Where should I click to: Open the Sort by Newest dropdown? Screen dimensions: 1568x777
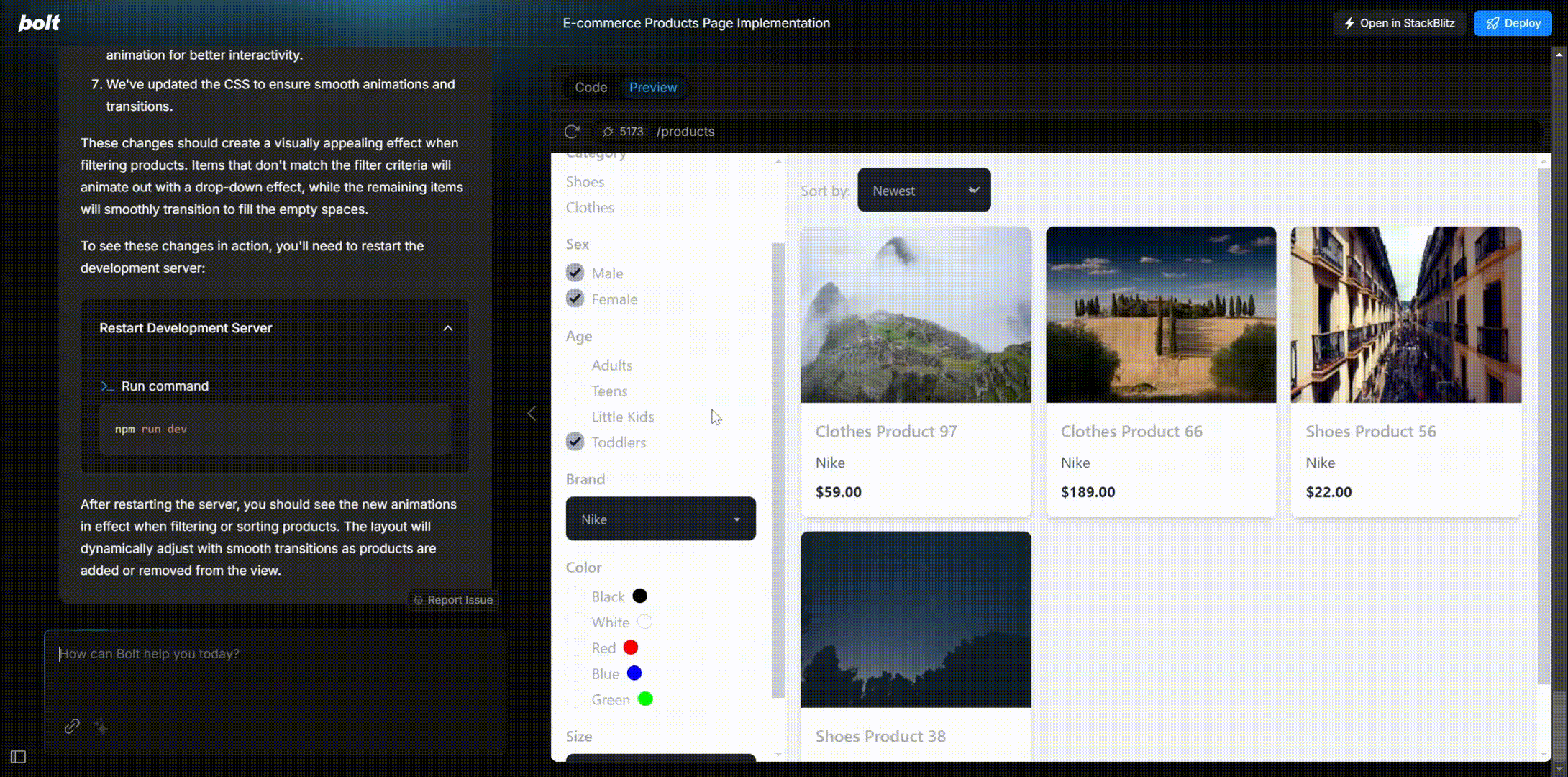coord(924,190)
